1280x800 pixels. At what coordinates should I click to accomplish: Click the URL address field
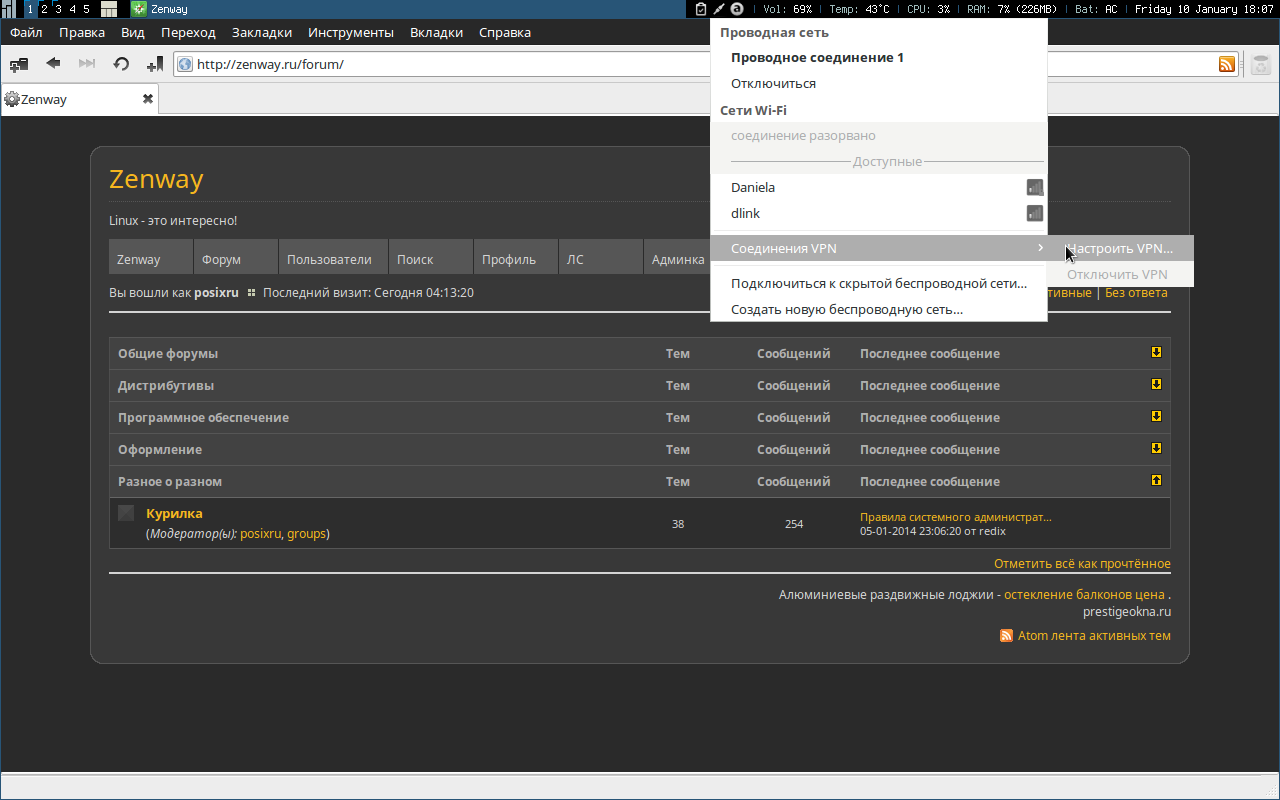706,64
